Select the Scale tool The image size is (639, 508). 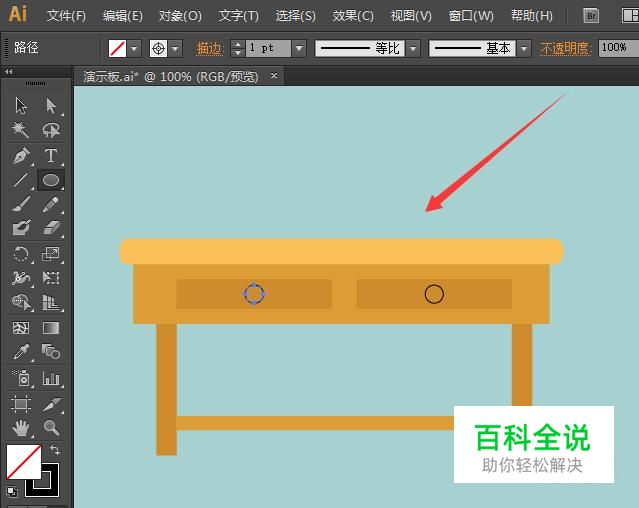click(51, 254)
